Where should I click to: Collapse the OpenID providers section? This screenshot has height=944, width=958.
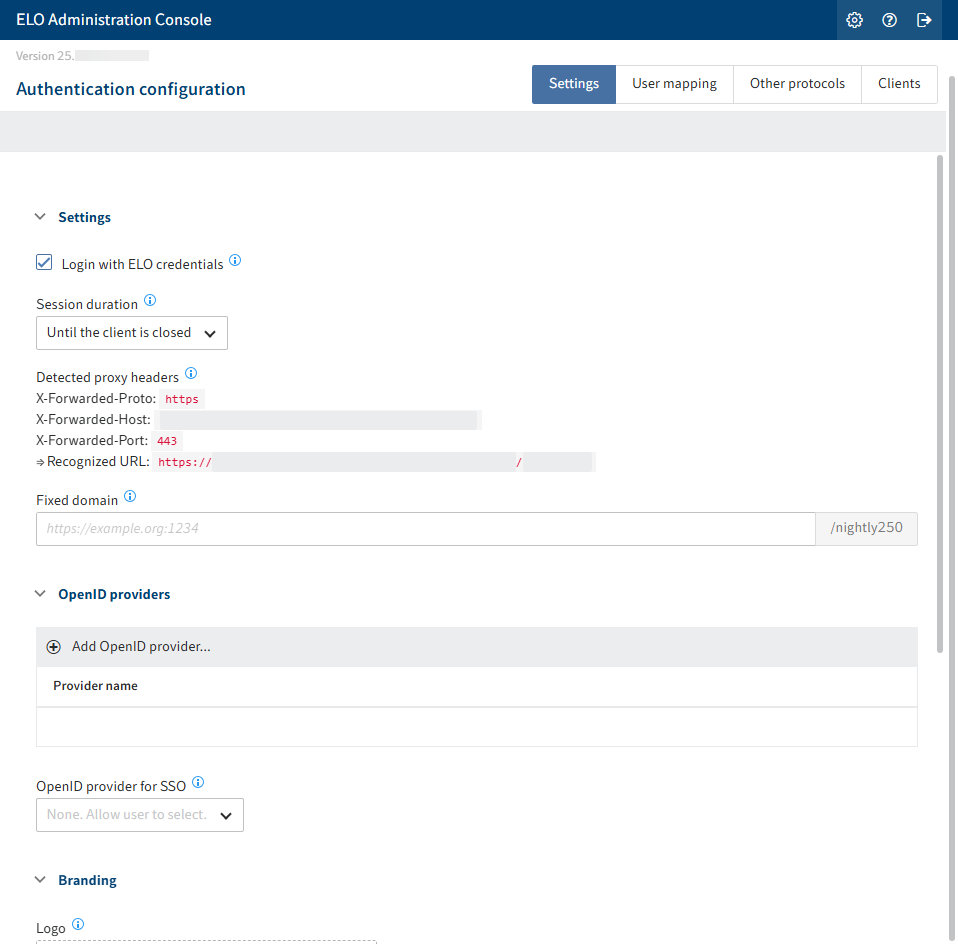[x=40, y=593]
